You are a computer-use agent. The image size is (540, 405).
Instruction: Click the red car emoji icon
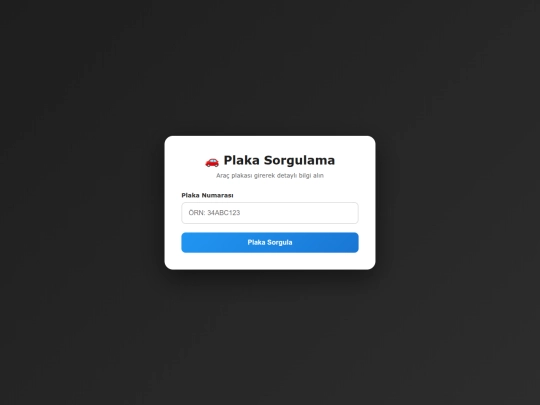point(212,162)
